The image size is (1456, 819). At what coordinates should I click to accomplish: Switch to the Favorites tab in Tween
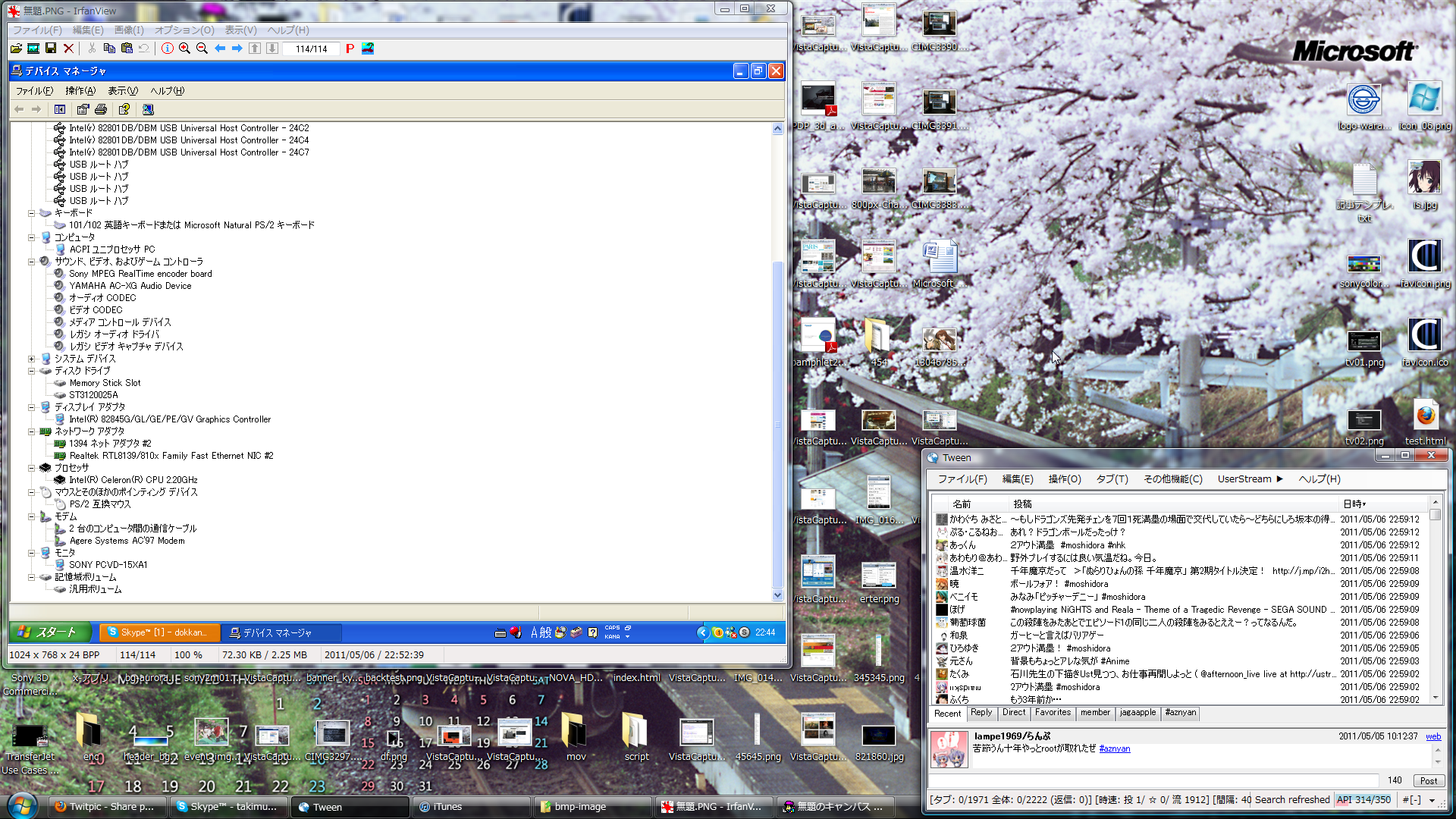coord(1053,713)
